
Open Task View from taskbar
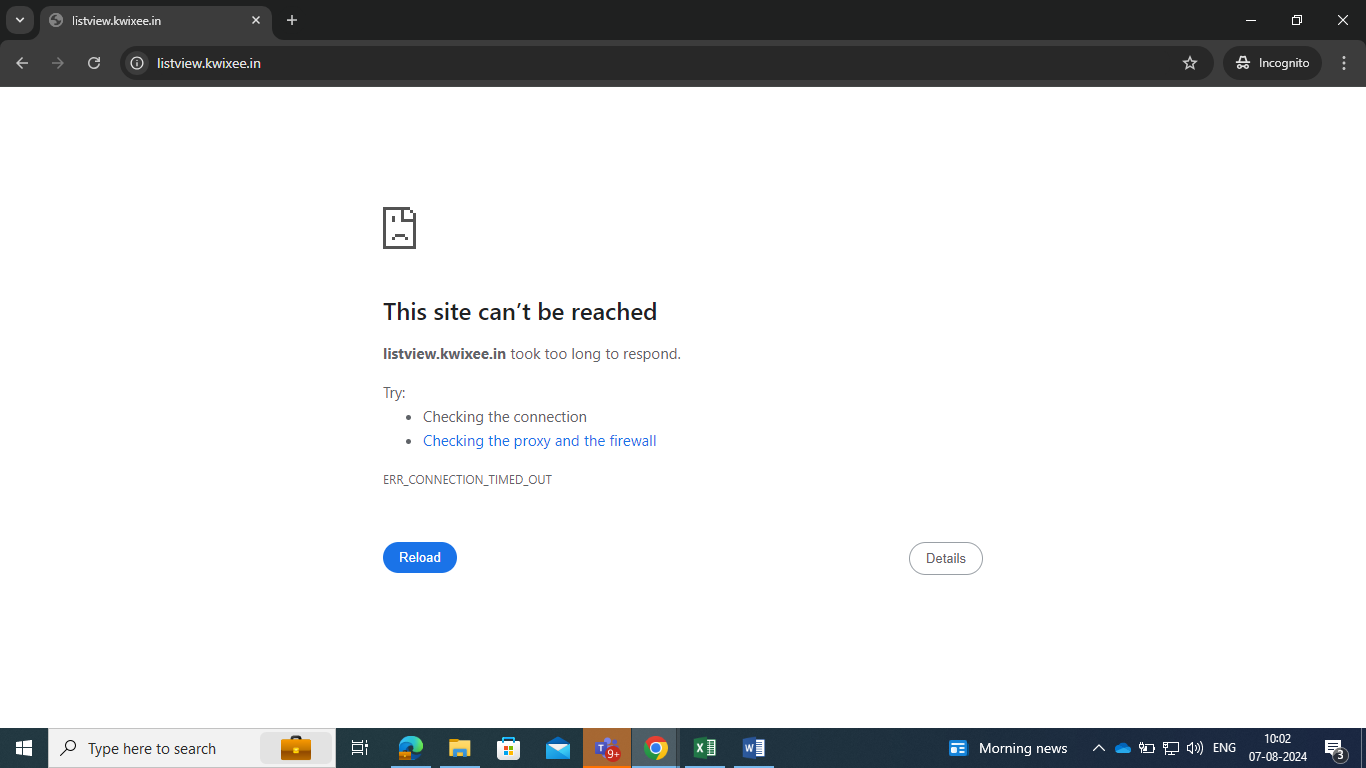(360, 748)
